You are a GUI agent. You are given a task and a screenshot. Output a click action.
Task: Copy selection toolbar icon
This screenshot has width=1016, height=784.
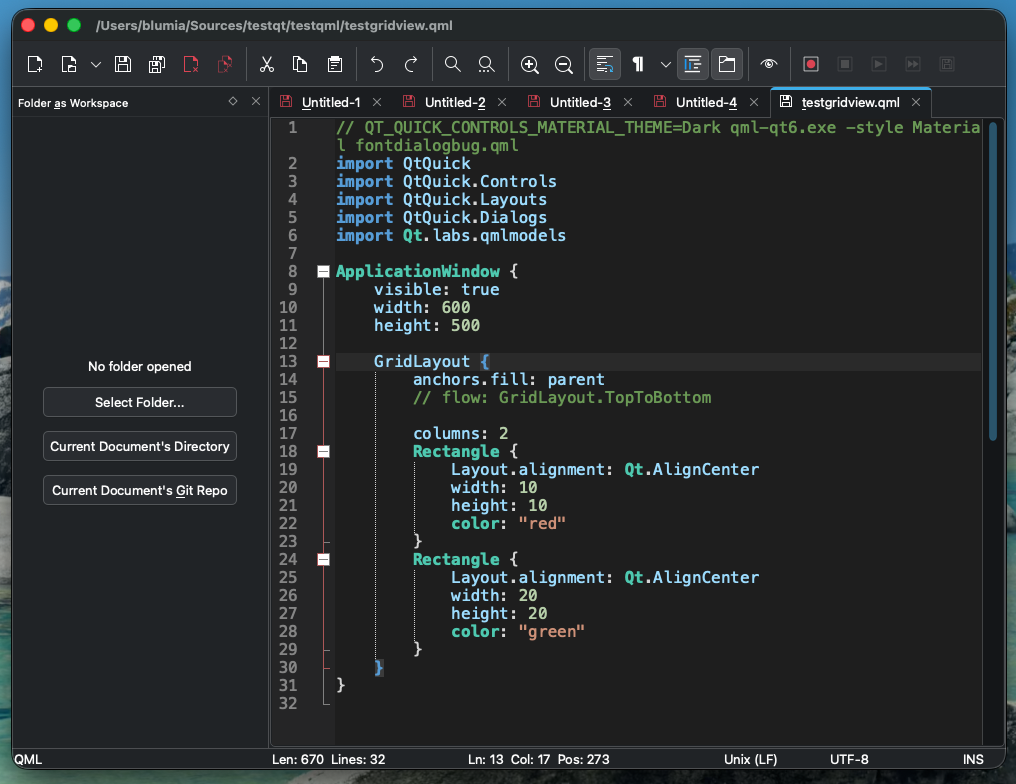click(300, 64)
